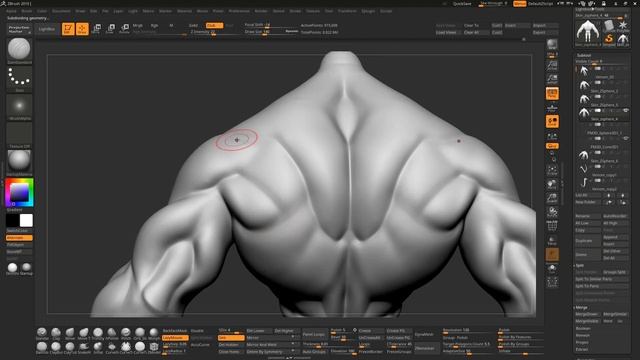640x360 pixels.
Task: Expand the Remesh section
Action: [x=582, y=335]
